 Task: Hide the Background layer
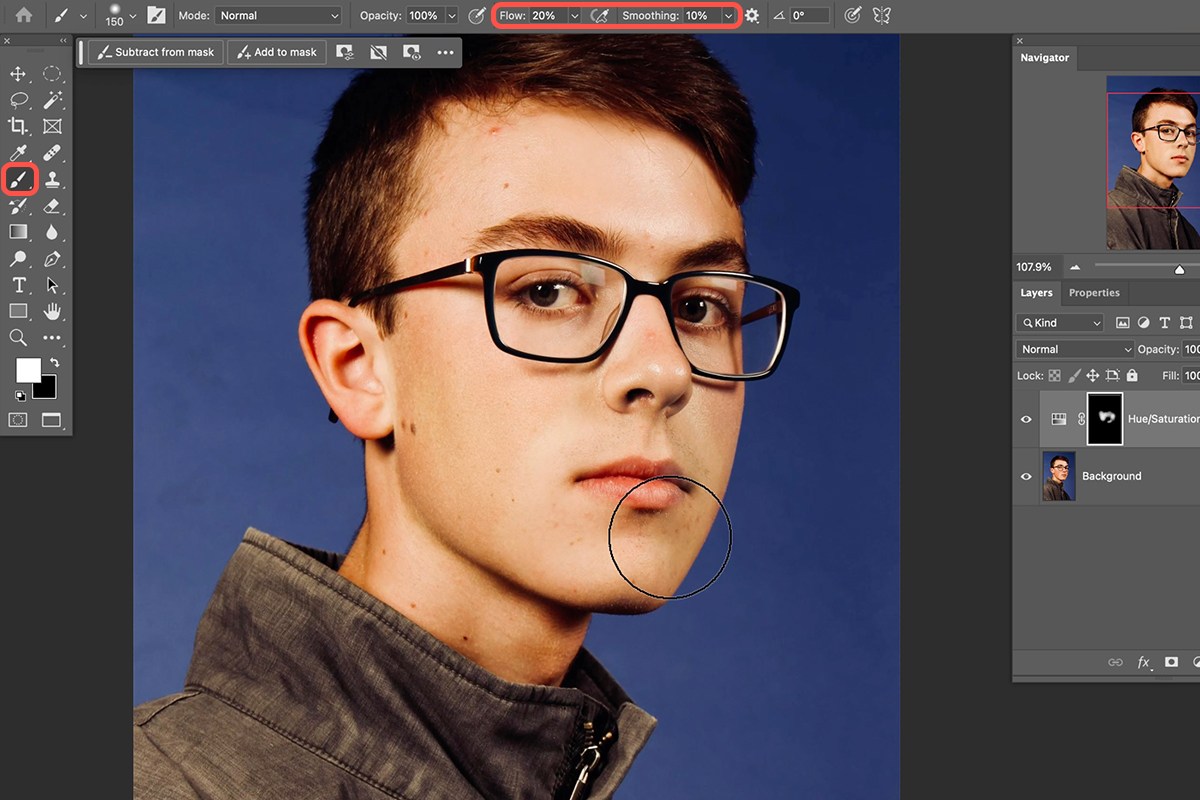click(1026, 476)
